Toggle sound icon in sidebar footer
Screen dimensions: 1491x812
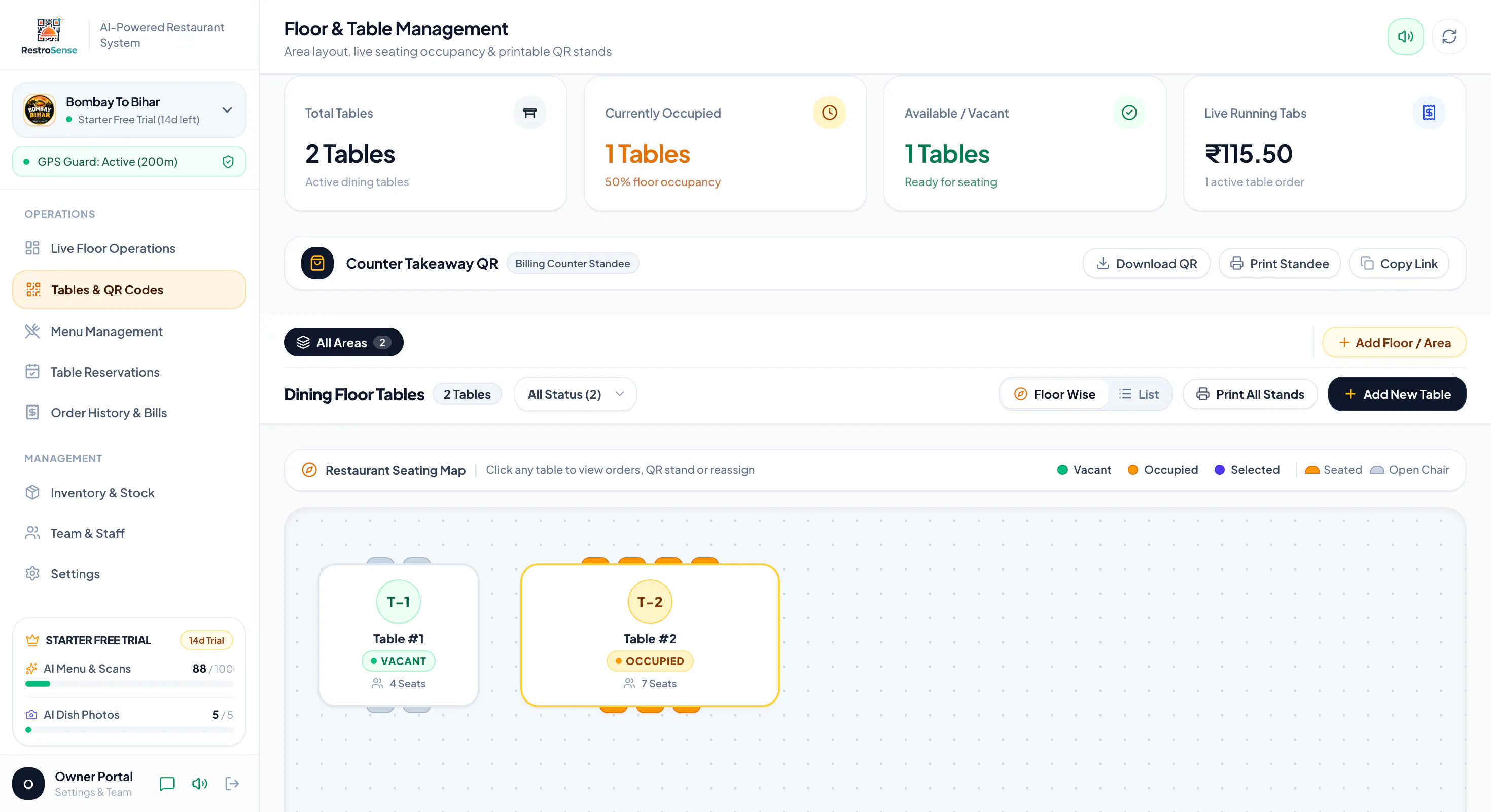(x=200, y=784)
